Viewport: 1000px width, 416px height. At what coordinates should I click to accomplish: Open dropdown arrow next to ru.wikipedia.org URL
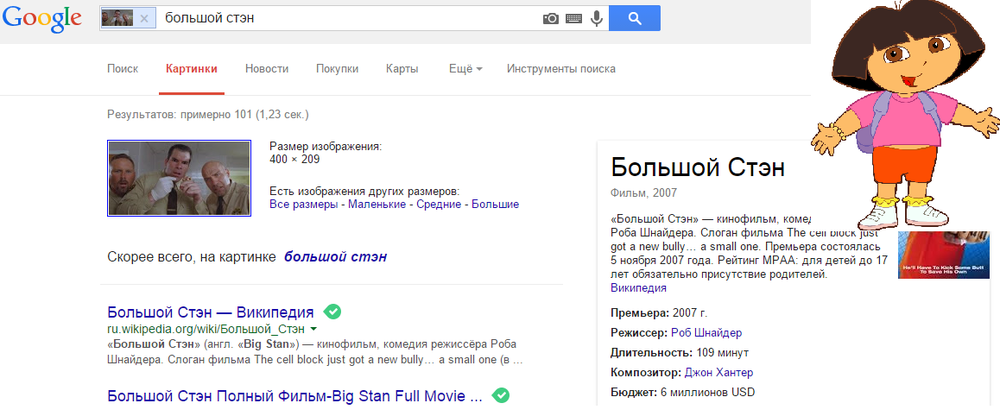coord(313,329)
